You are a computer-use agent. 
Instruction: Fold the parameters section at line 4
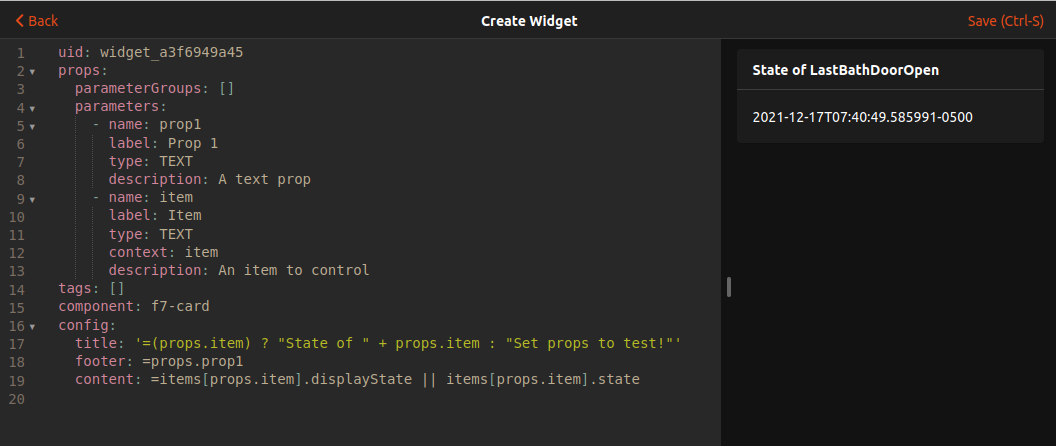click(32, 108)
